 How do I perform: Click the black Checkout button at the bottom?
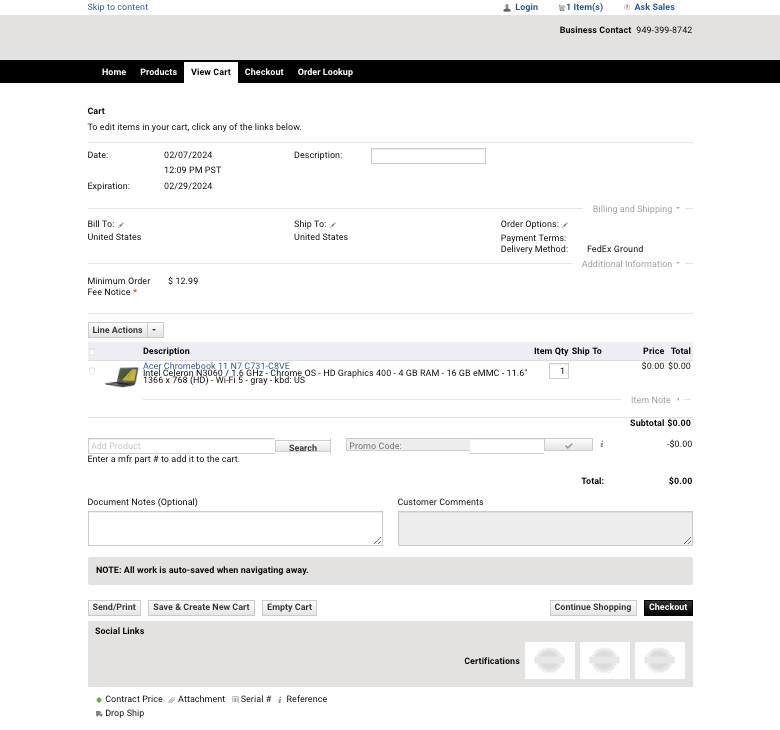pyautogui.click(x=667, y=607)
